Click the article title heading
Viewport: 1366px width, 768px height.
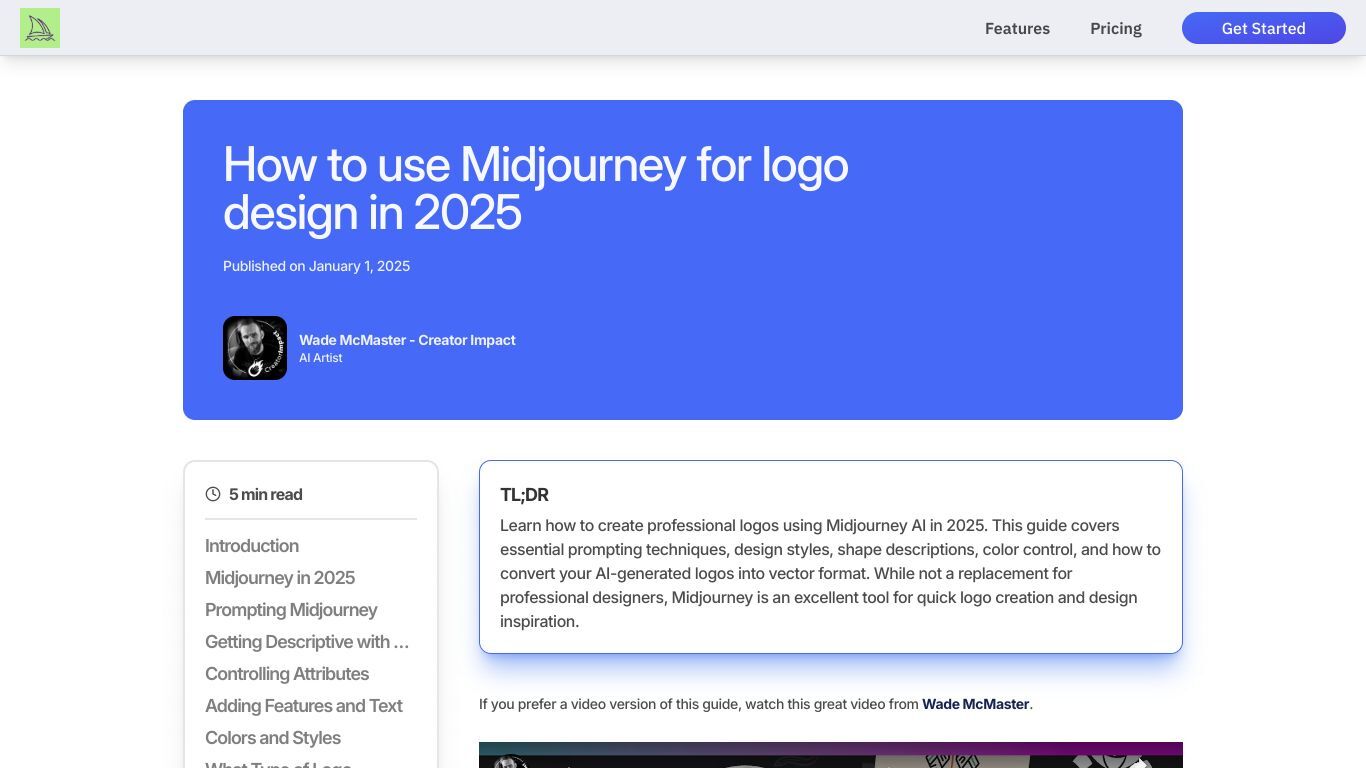(x=536, y=188)
